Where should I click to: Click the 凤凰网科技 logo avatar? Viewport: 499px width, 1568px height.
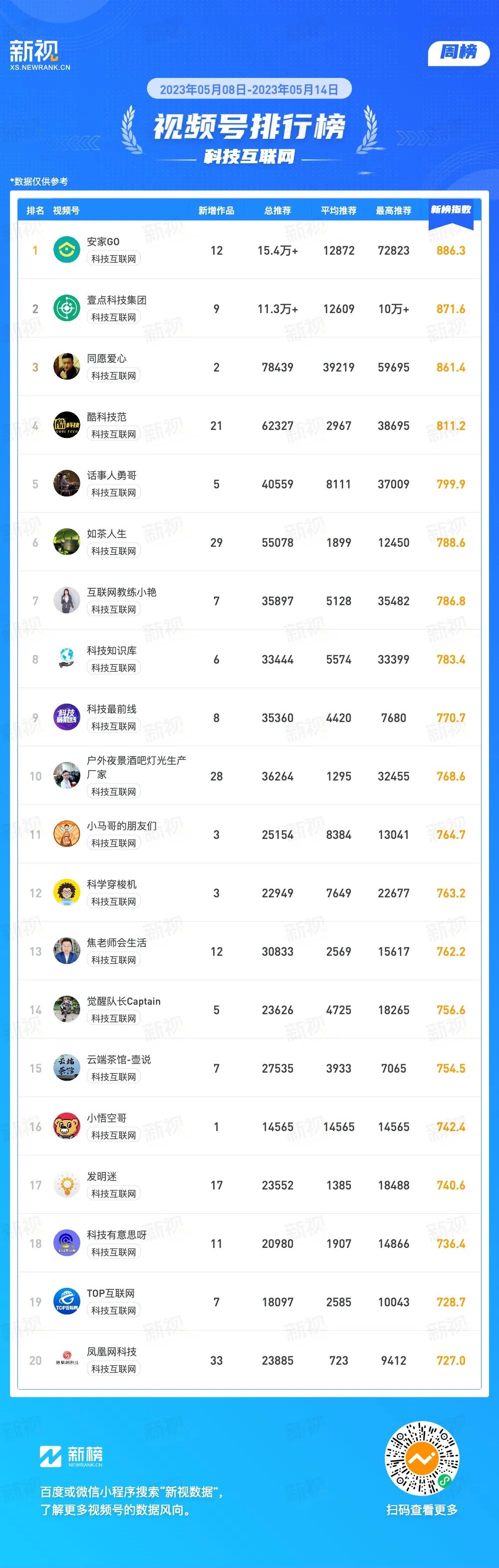(x=67, y=1360)
